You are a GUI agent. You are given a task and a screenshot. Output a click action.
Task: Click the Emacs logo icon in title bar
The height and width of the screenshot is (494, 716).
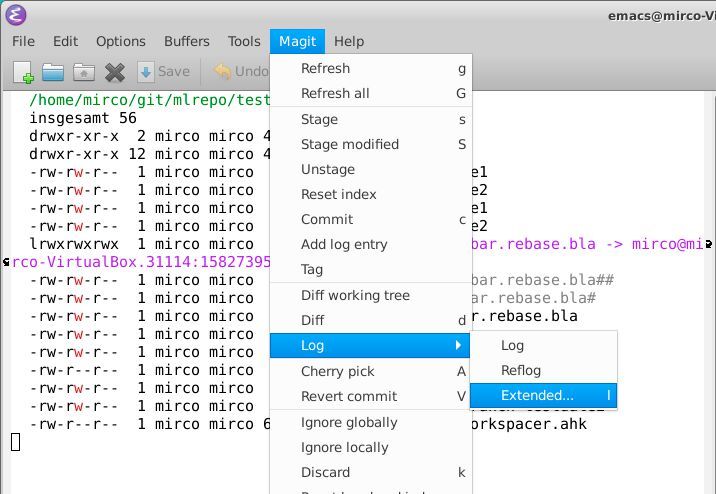coord(16,15)
